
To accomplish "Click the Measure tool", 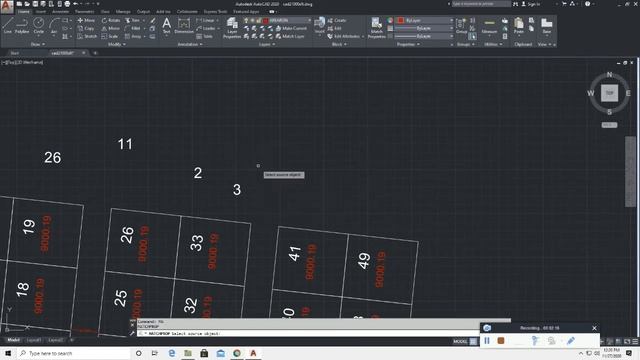I will click(489, 26).
